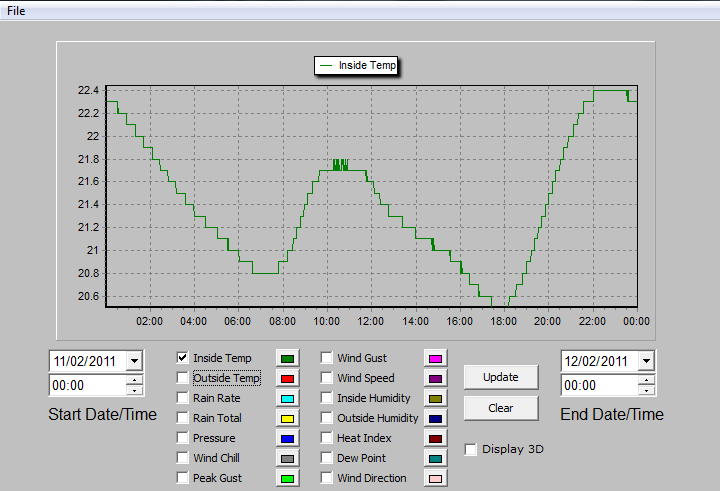Open the olive Inside Humidity color swatch
Image resolution: width=720 pixels, height=491 pixels.
435,399
